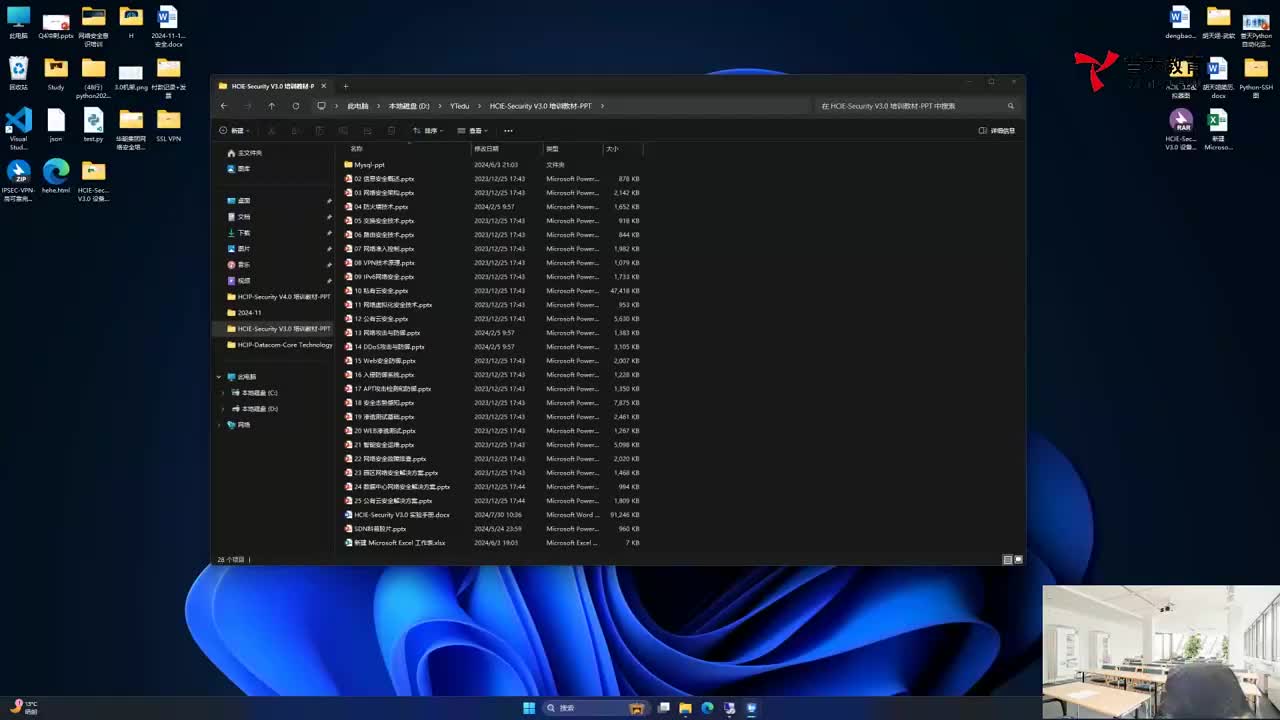
Task: Select the IPSEC-VPN zip desktop icon
Action: pyautogui.click(x=18, y=180)
